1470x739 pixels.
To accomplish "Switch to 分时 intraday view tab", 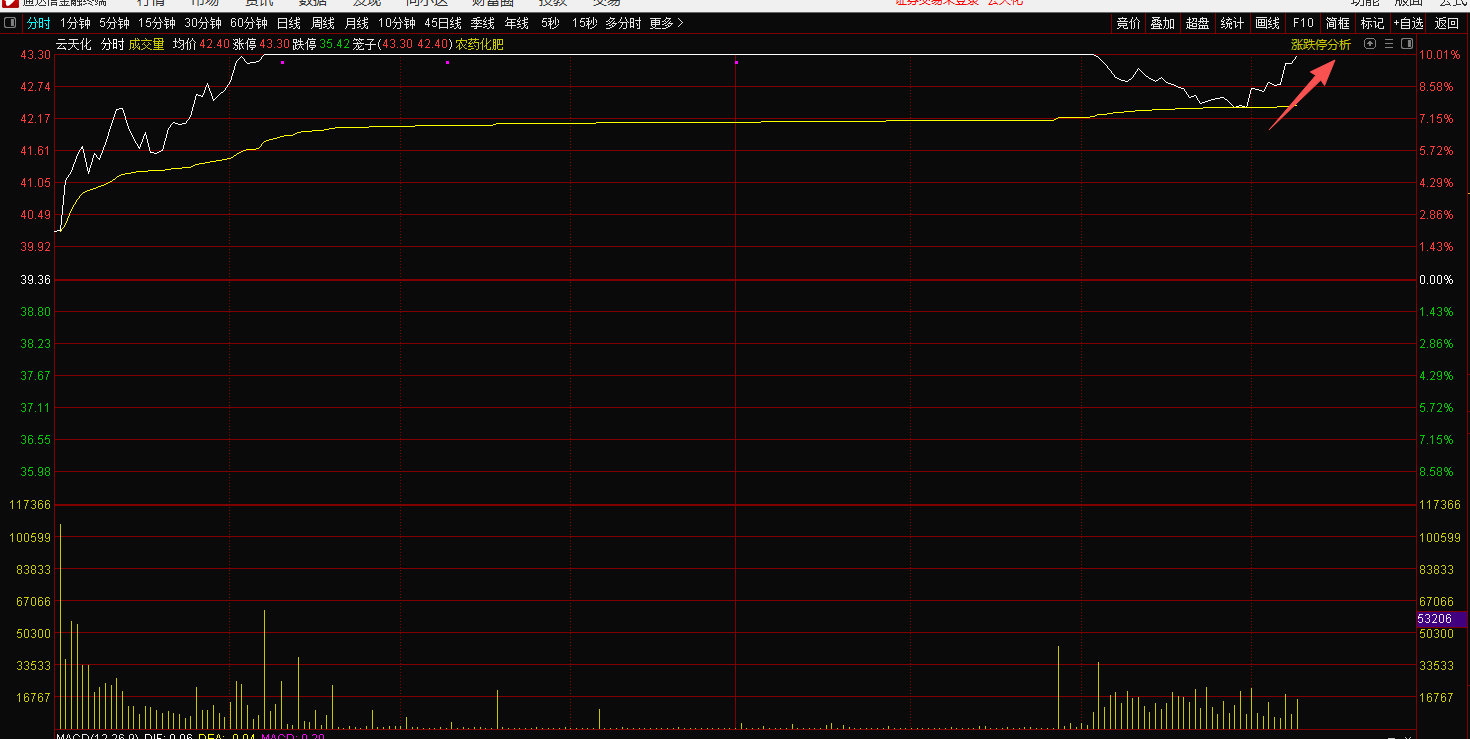I will [38, 23].
